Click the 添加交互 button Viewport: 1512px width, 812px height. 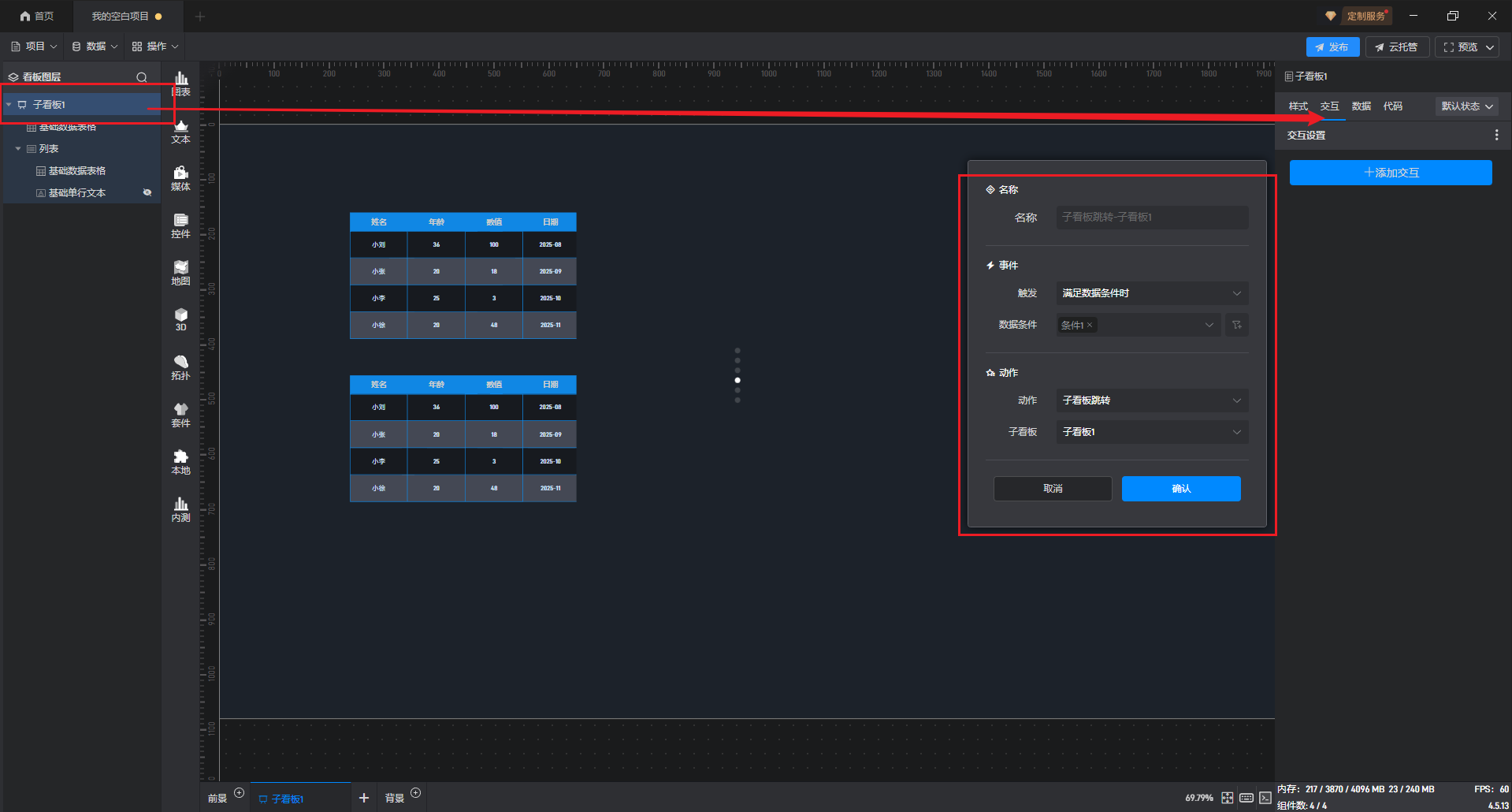click(x=1390, y=173)
